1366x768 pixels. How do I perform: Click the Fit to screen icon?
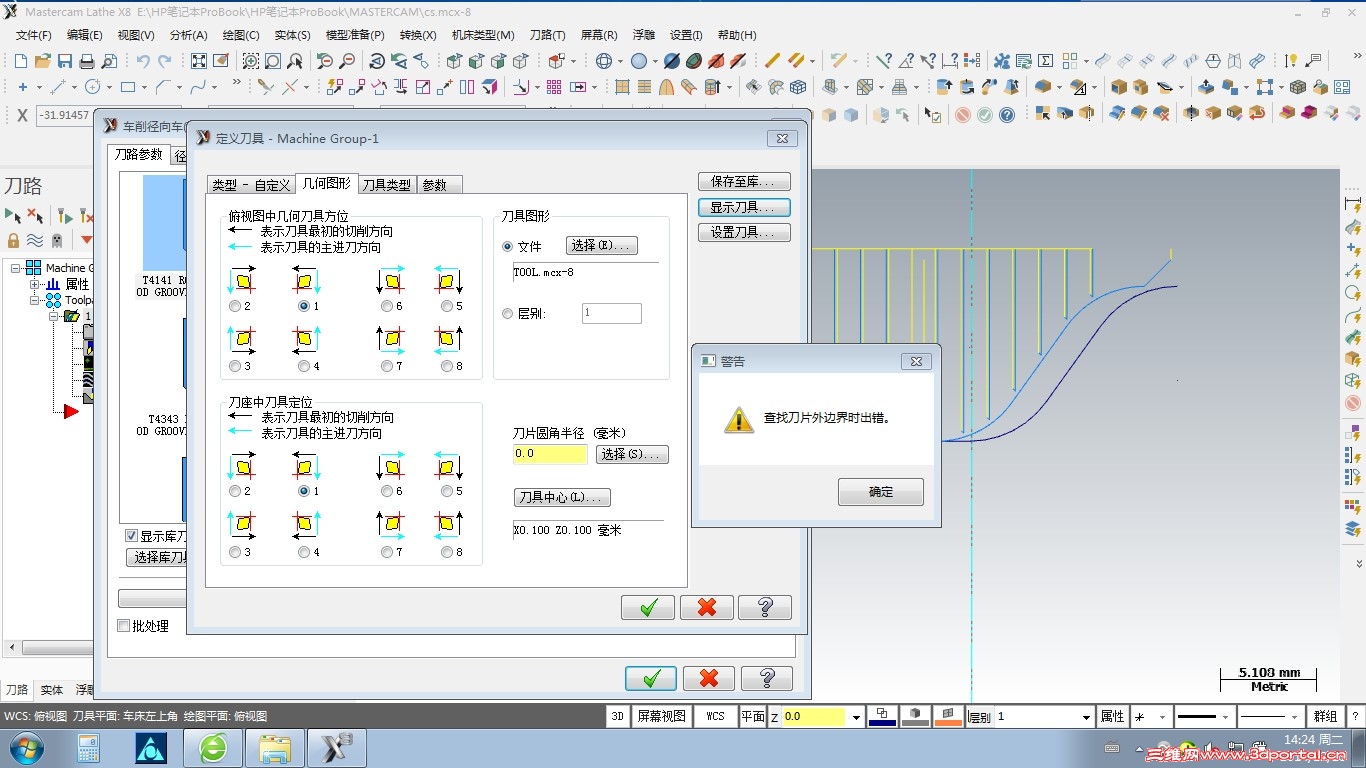pos(199,61)
